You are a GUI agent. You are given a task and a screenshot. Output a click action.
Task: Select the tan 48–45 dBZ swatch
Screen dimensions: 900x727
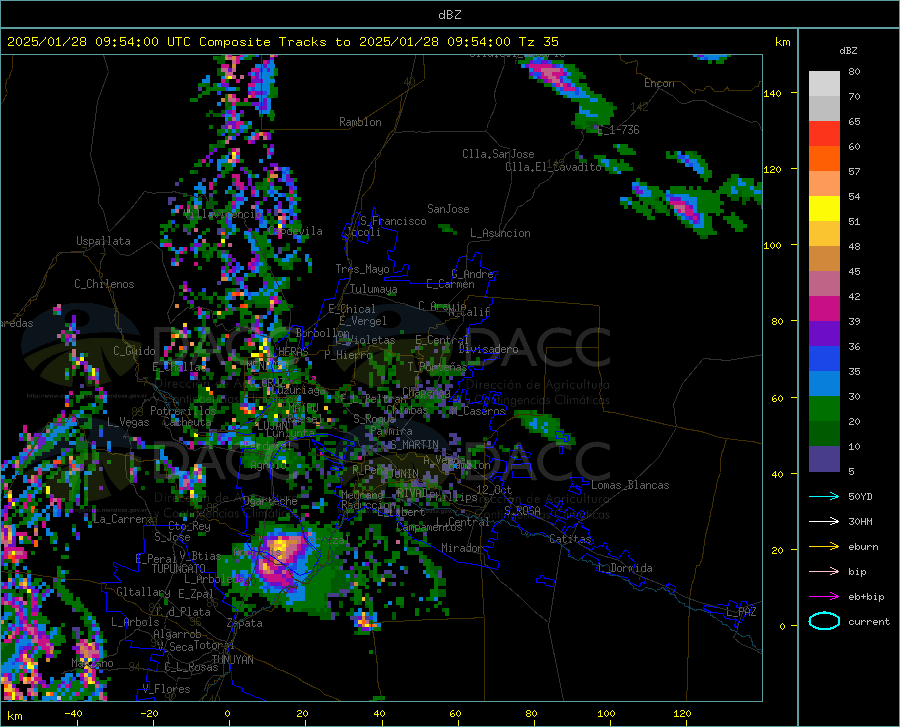click(x=824, y=259)
